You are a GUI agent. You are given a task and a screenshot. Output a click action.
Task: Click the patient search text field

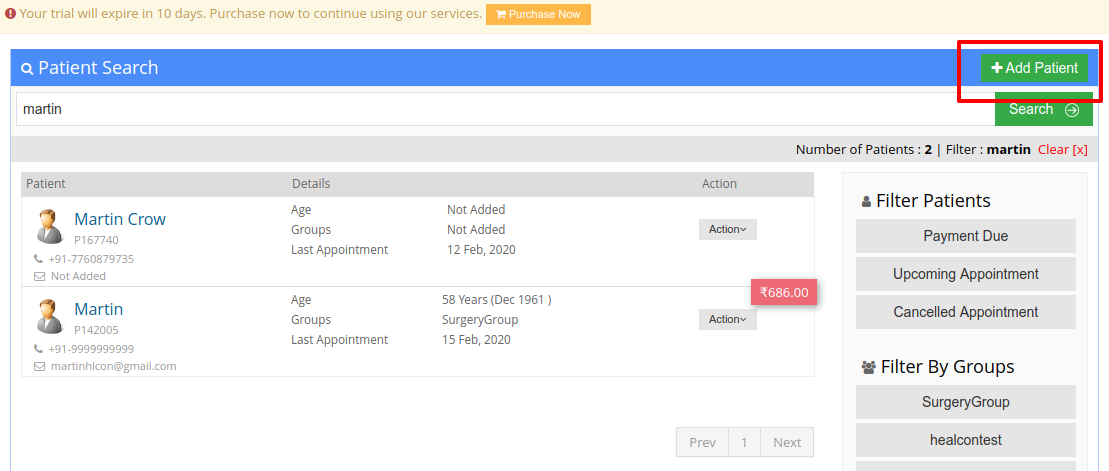click(x=505, y=109)
